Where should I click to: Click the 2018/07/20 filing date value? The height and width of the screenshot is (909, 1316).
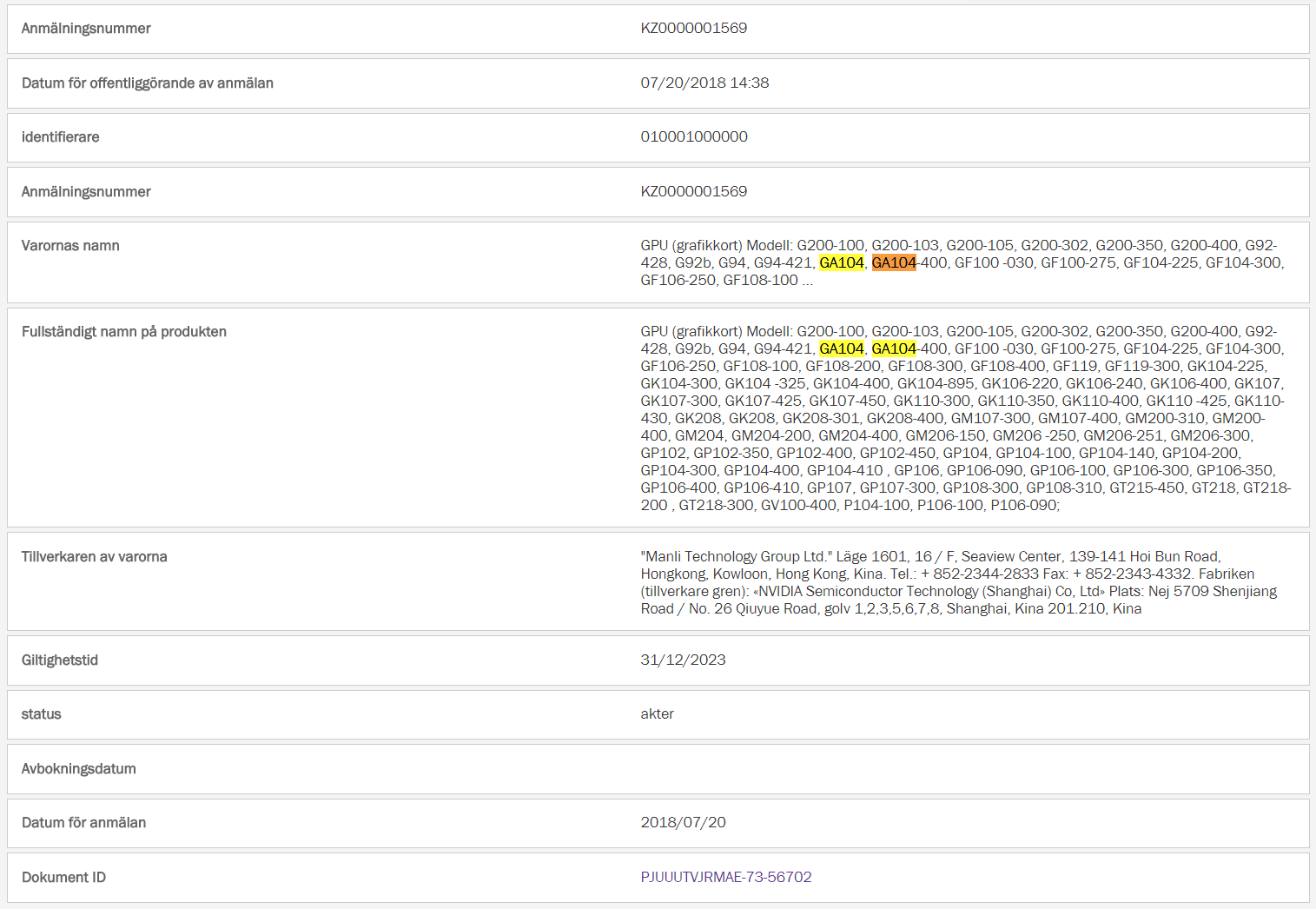[683, 822]
